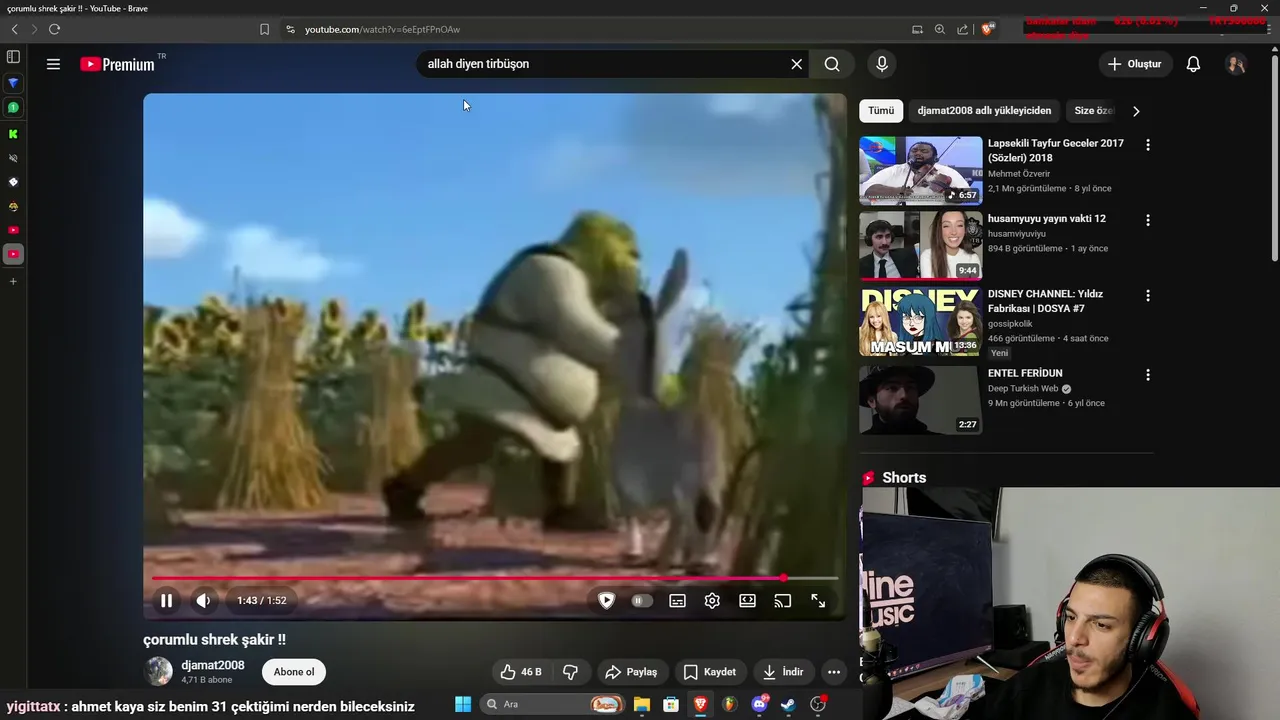Click the progress bar scrubber handle
This screenshot has width=1280, height=720.
click(x=784, y=578)
